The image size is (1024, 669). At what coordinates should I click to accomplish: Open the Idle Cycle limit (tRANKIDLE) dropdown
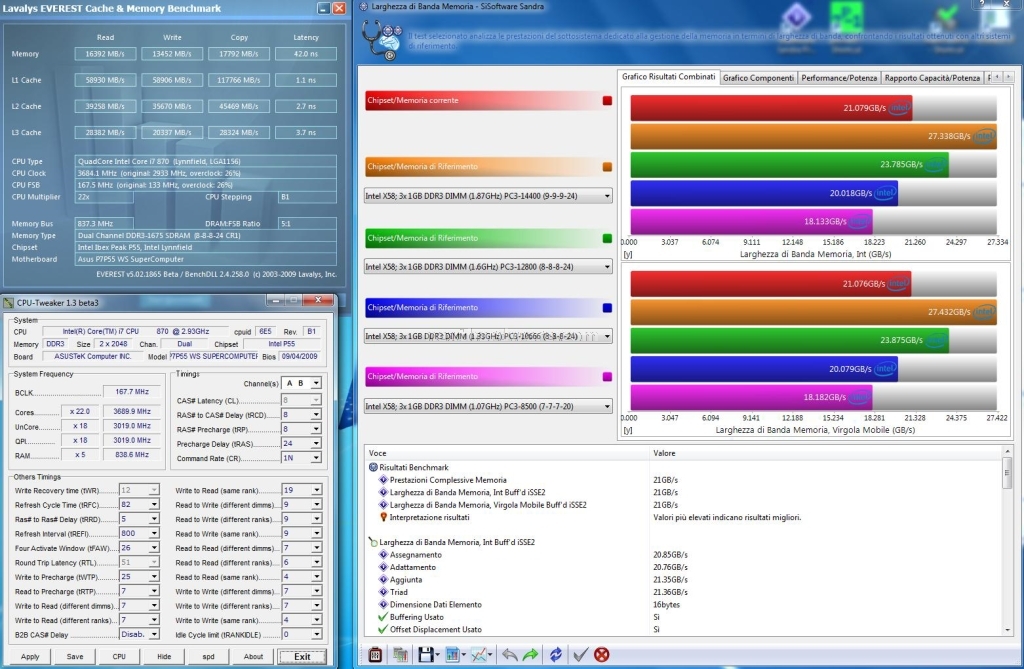[x=301, y=634]
